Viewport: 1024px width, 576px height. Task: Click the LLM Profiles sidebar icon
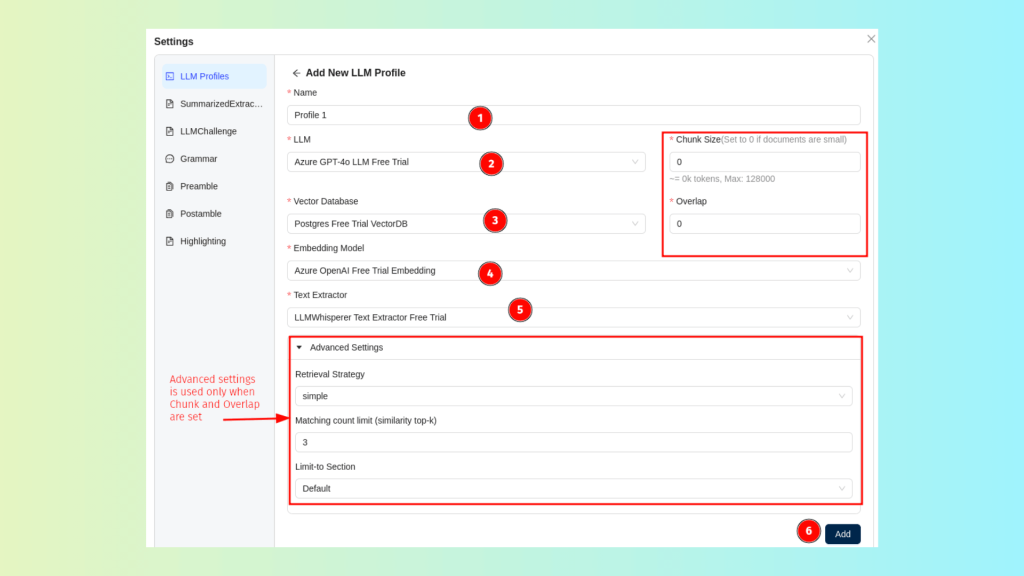tap(170, 76)
